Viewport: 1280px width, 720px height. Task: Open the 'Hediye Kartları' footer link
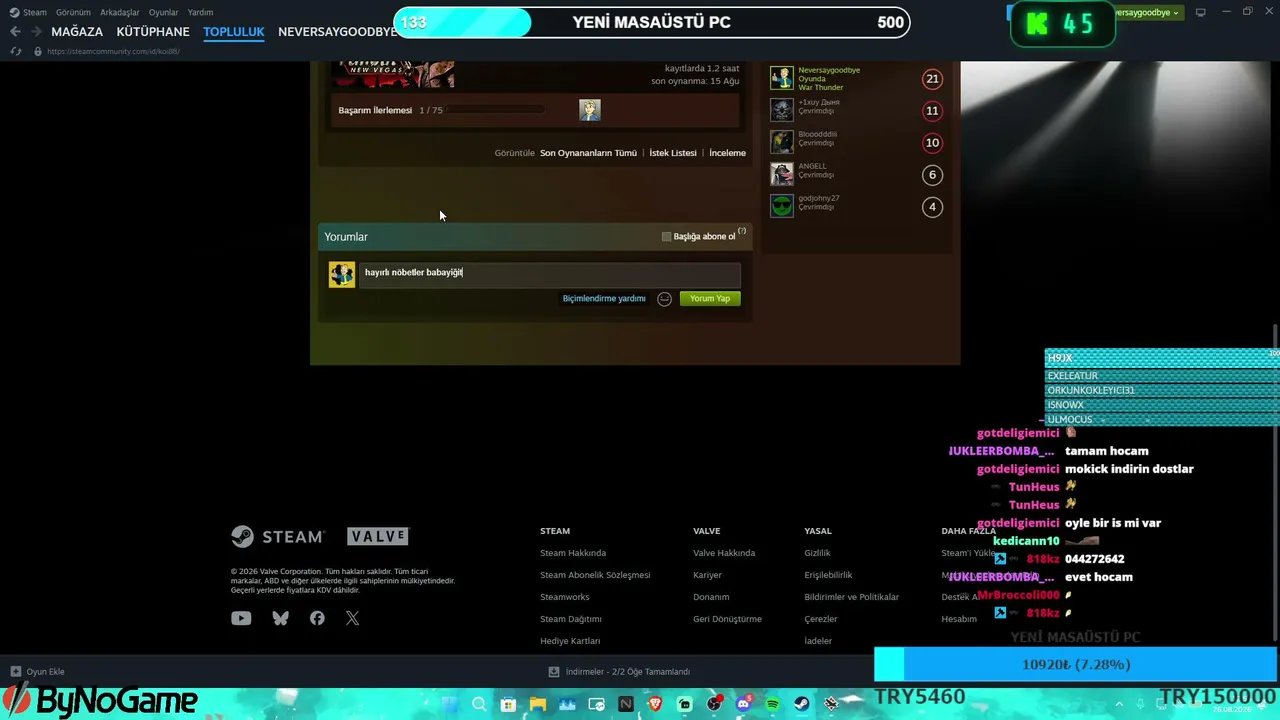point(570,641)
